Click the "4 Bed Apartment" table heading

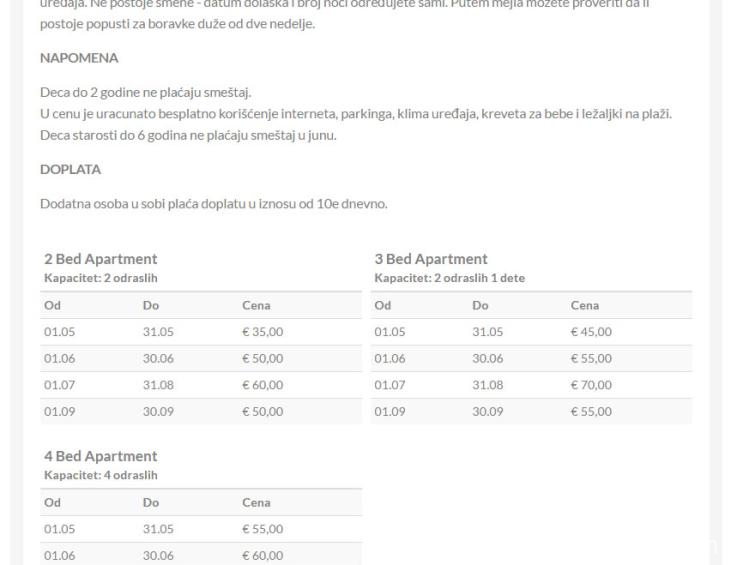100,457
